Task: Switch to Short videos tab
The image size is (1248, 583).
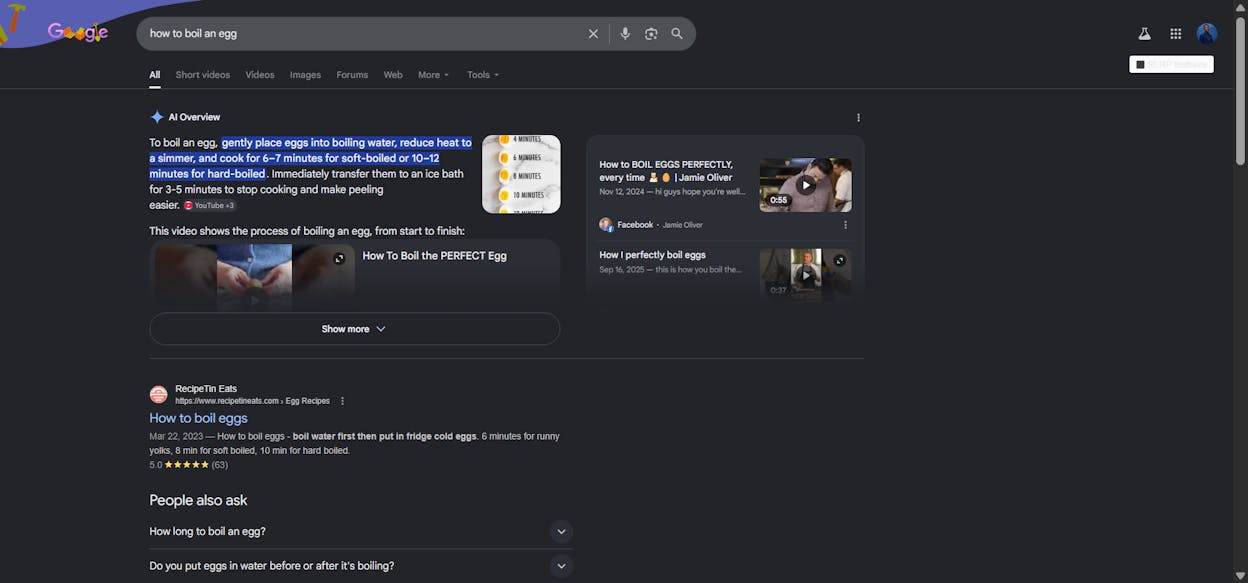Action: coord(203,75)
